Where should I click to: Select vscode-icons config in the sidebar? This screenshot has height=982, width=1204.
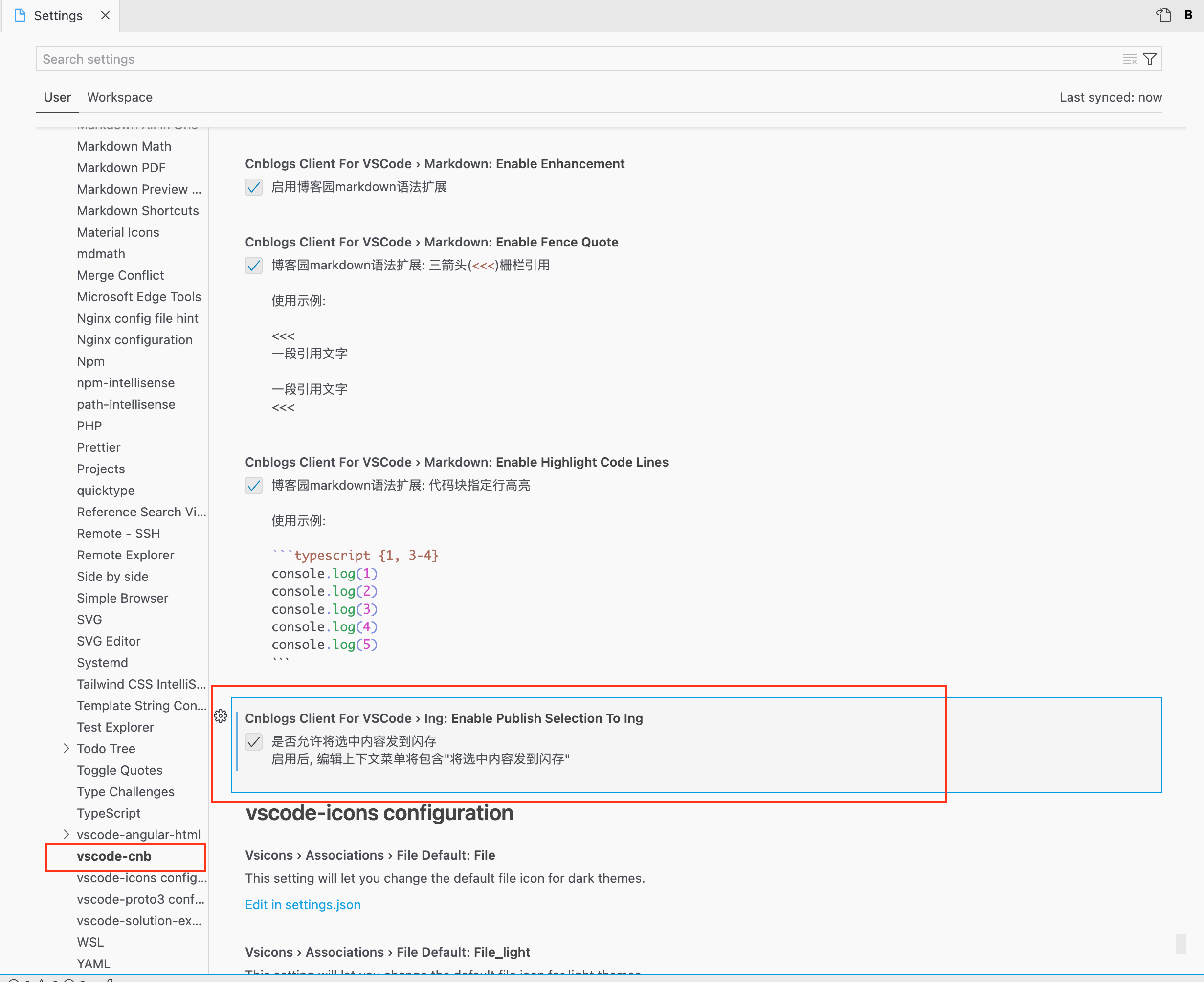tap(141, 877)
